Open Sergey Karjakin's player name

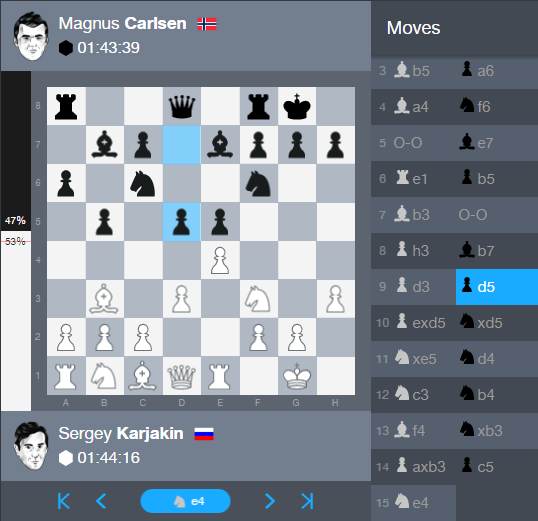(121, 433)
